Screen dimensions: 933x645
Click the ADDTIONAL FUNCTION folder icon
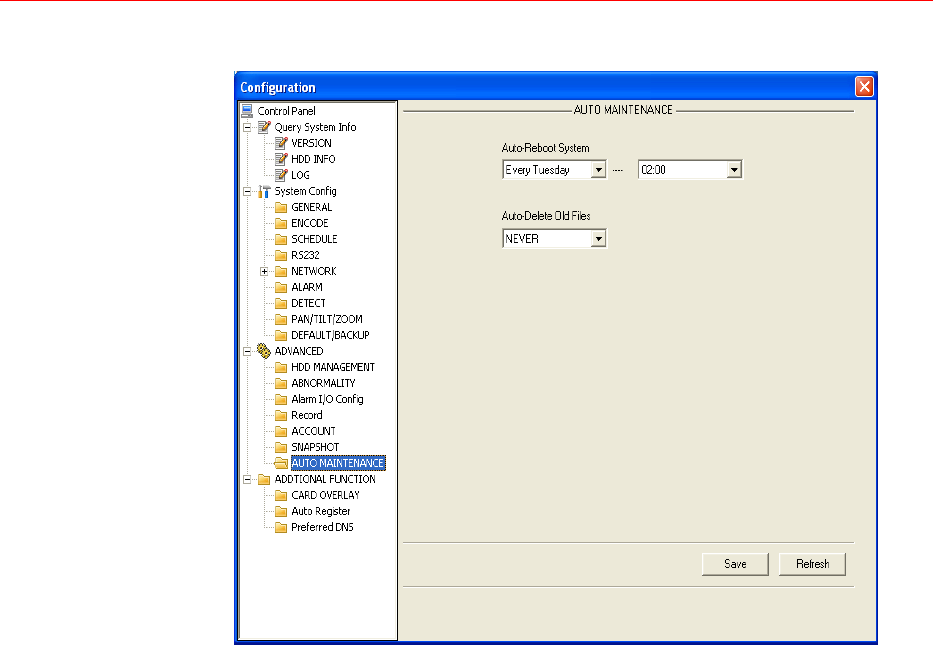point(264,480)
